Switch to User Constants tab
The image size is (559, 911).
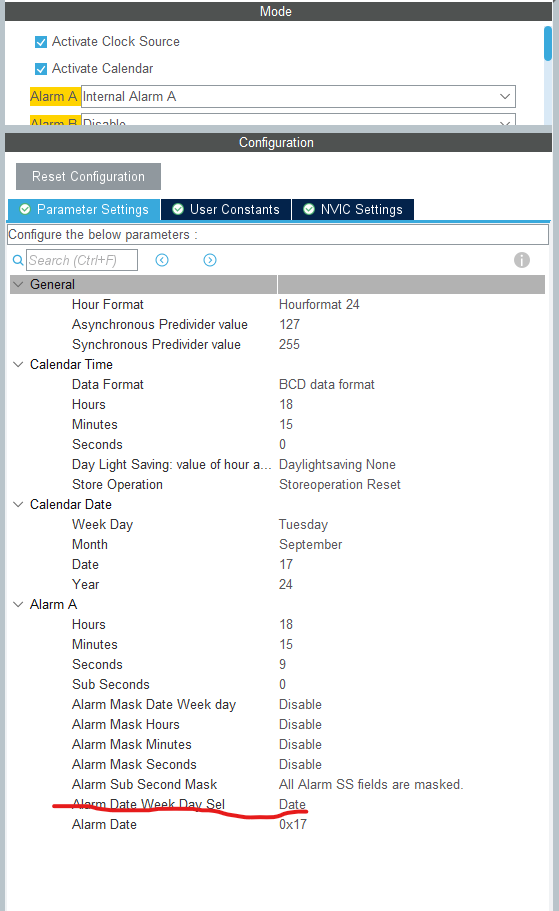tap(226, 209)
